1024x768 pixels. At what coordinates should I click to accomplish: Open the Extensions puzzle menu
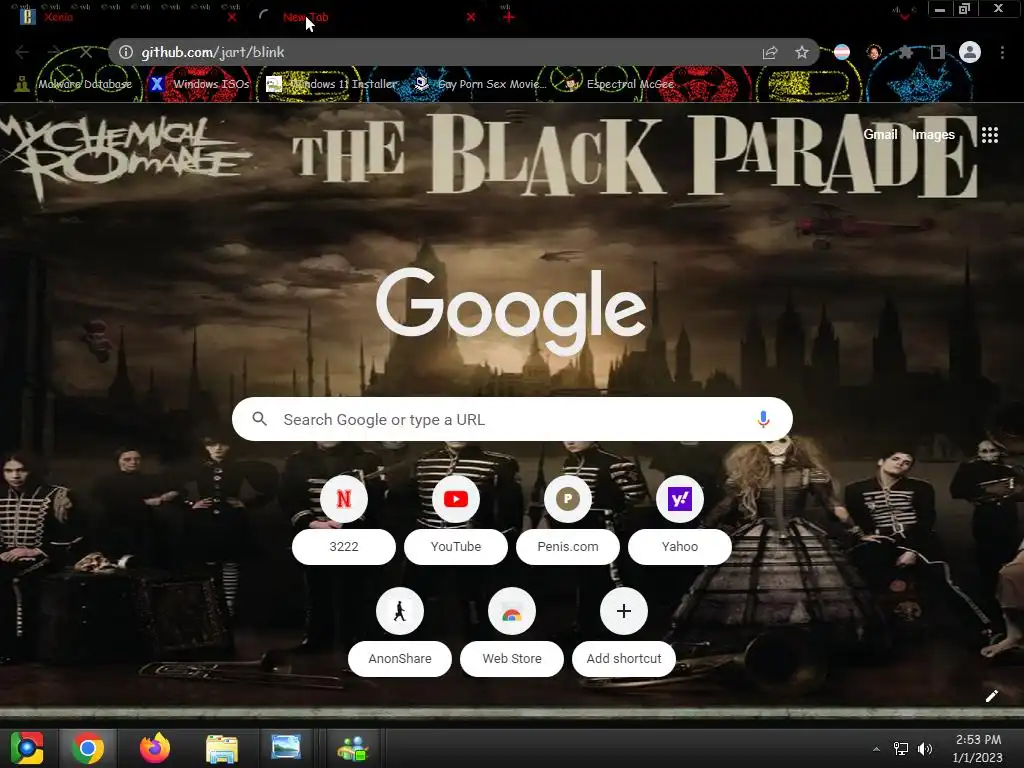pyautogui.click(x=905, y=52)
